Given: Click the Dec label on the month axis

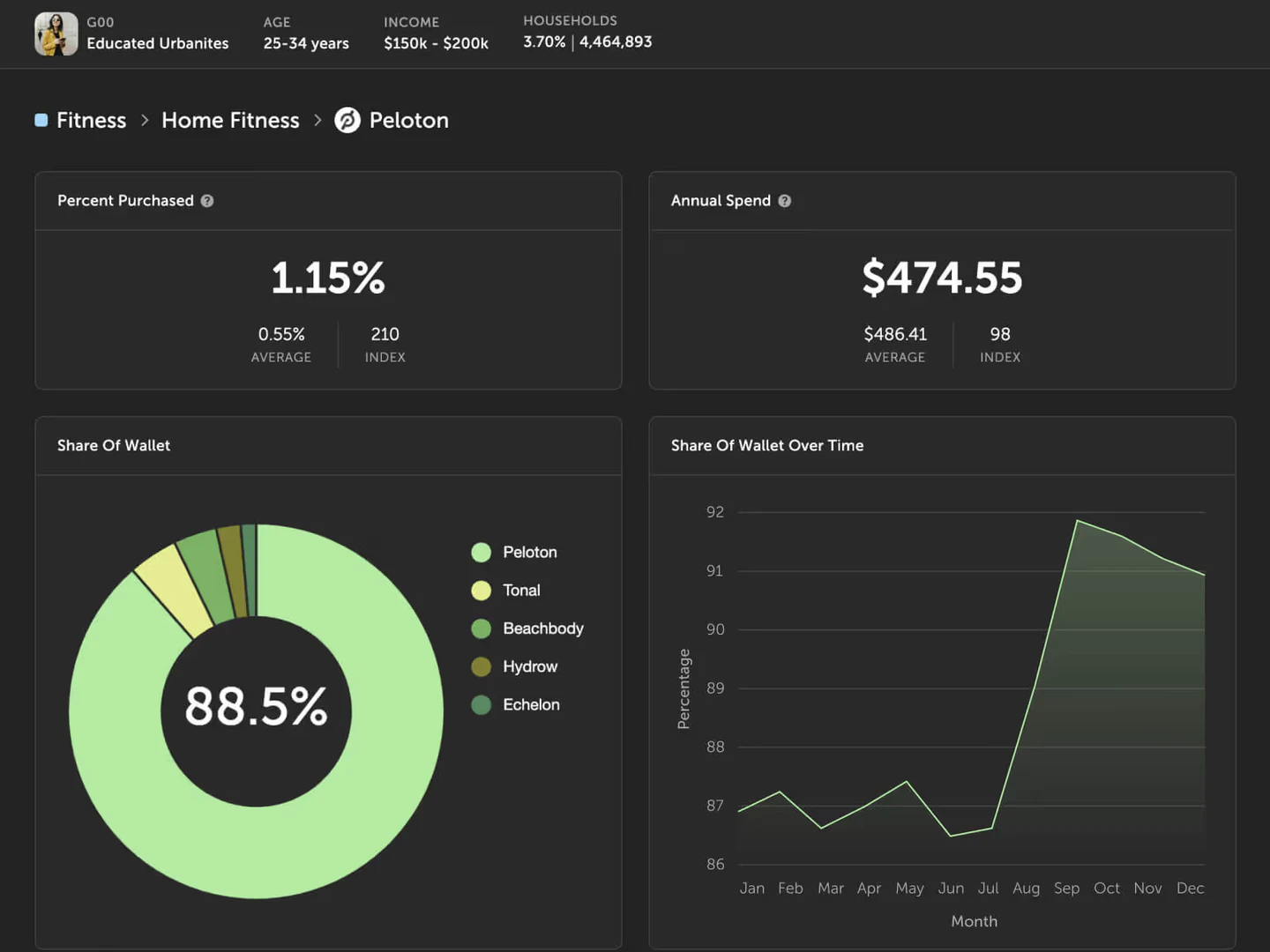Looking at the screenshot, I should pyautogui.click(x=1190, y=888).
